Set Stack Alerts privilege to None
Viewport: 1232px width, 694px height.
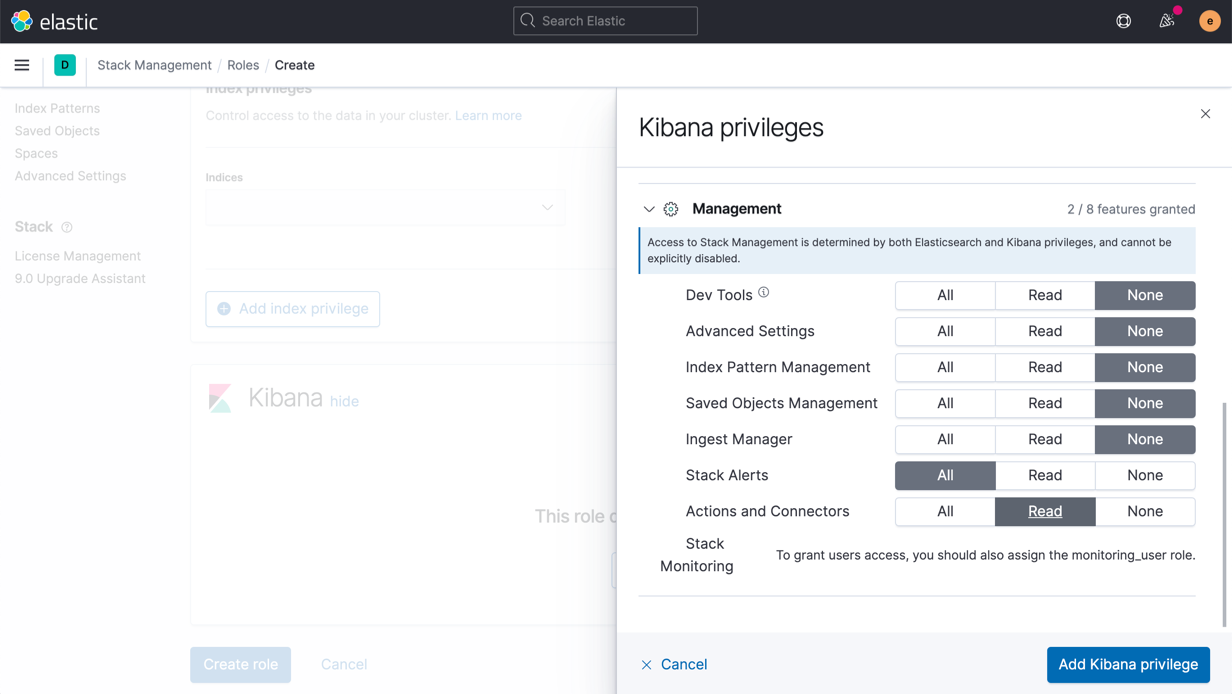pos(1145,475)
